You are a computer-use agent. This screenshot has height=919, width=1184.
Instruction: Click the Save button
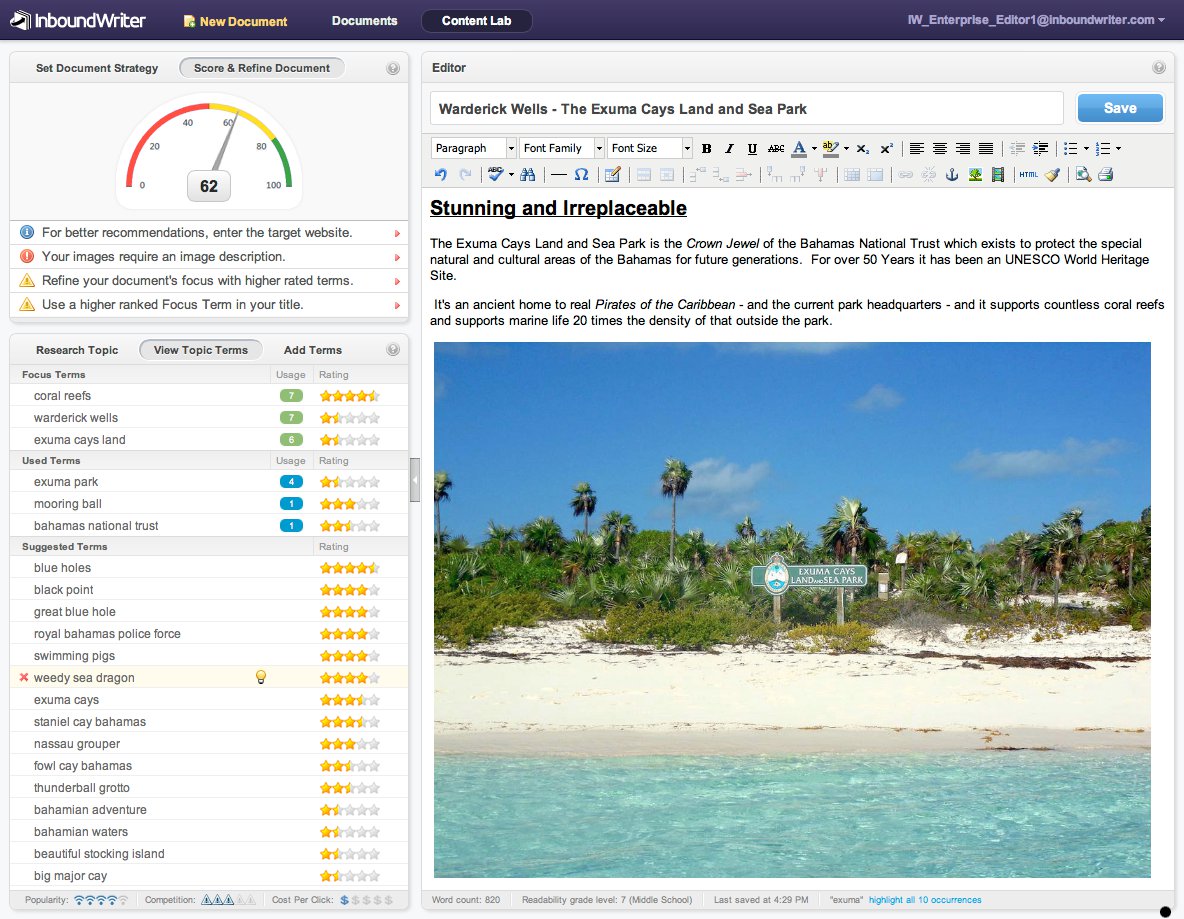click(x=1119, y=107)
